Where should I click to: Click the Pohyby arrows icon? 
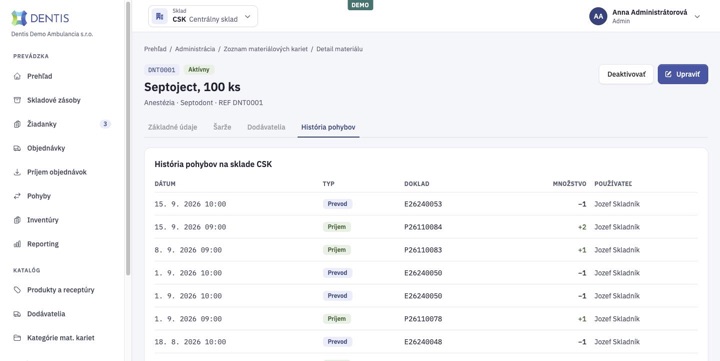17,196
